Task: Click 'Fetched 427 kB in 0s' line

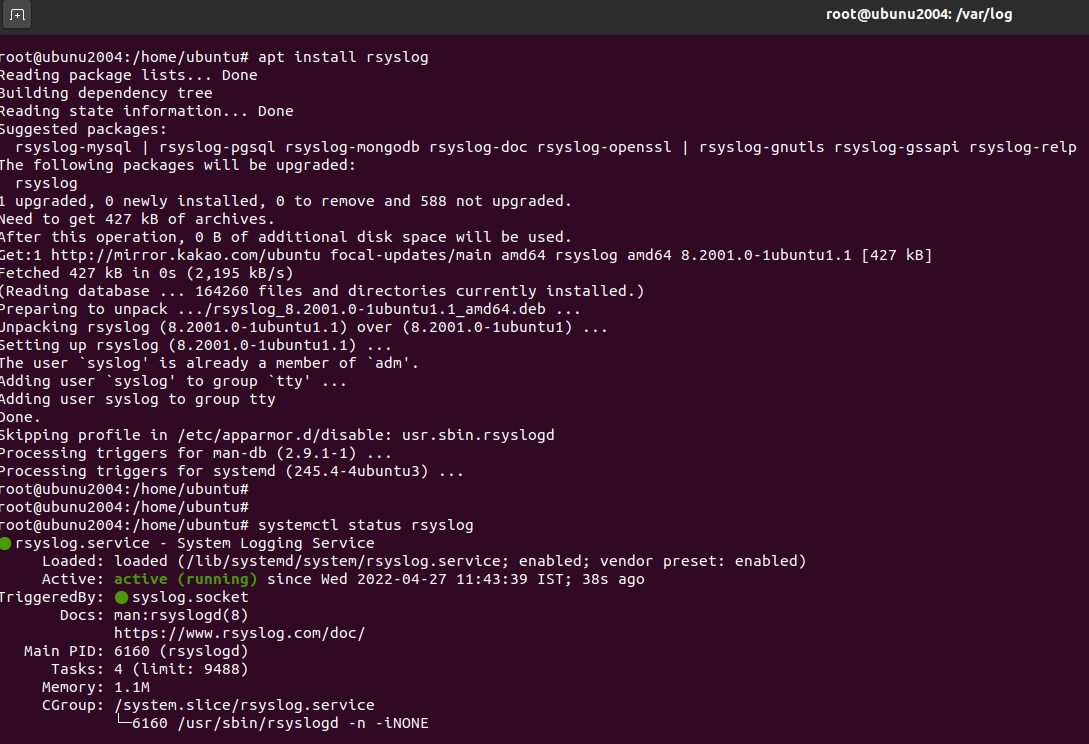Action: click(147, 274)
